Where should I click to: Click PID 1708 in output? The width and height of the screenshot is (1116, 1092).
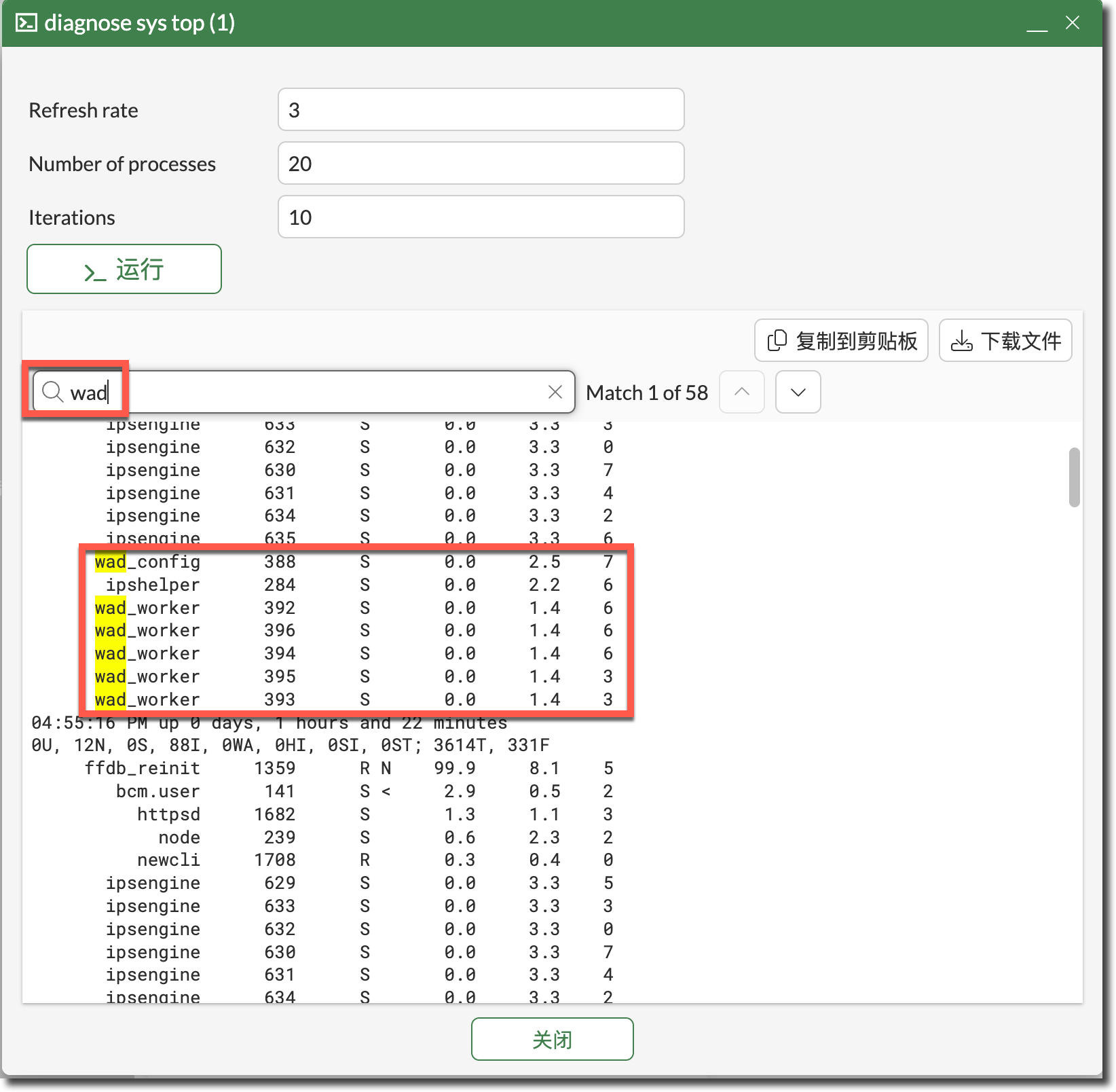pos(275,860)
